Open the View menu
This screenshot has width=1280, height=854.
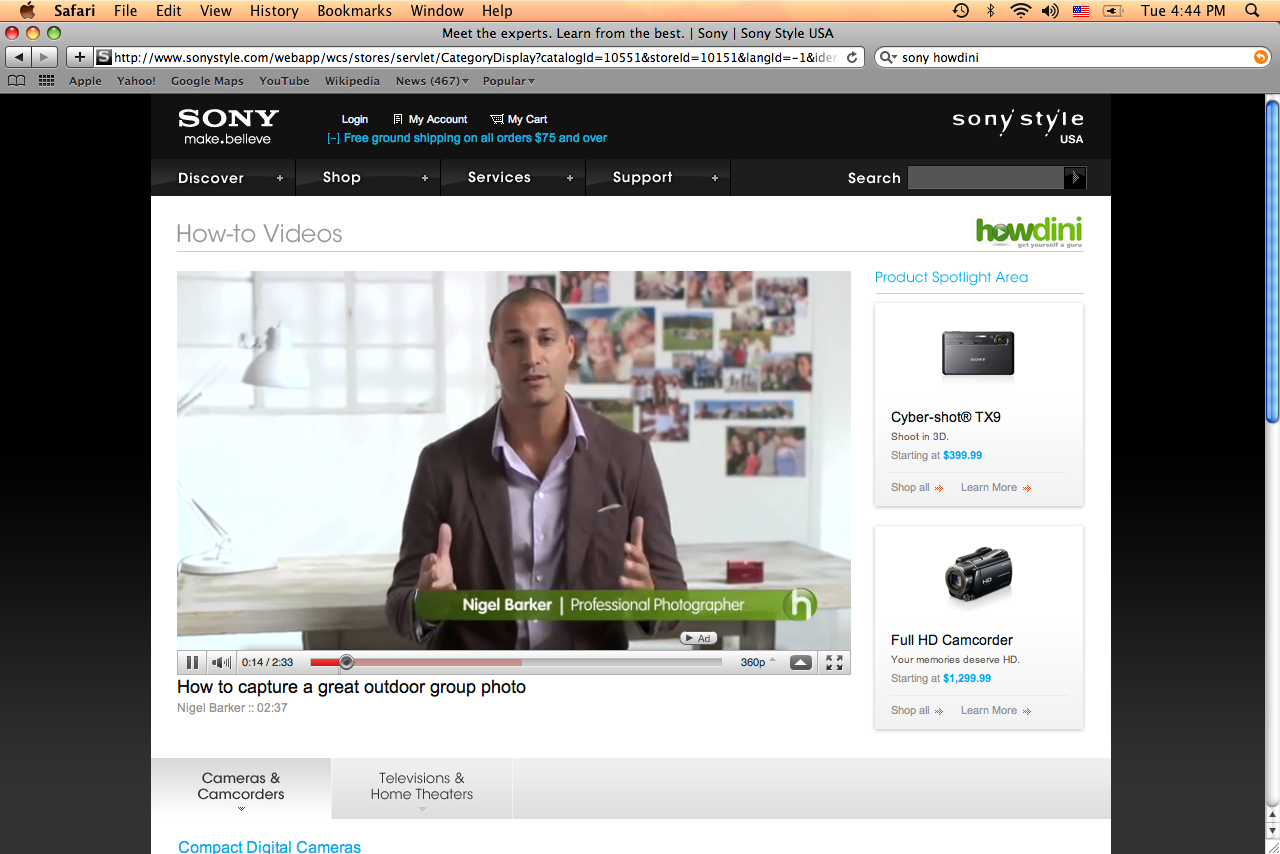point(216,11)
